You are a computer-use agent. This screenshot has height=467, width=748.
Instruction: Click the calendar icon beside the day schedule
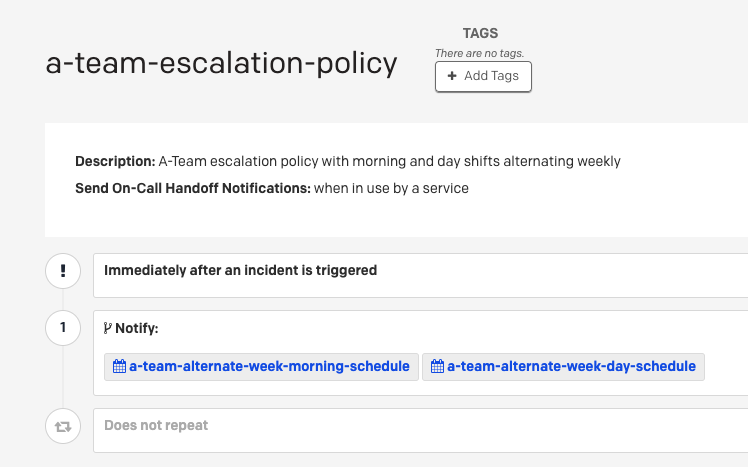coord(437,366)
